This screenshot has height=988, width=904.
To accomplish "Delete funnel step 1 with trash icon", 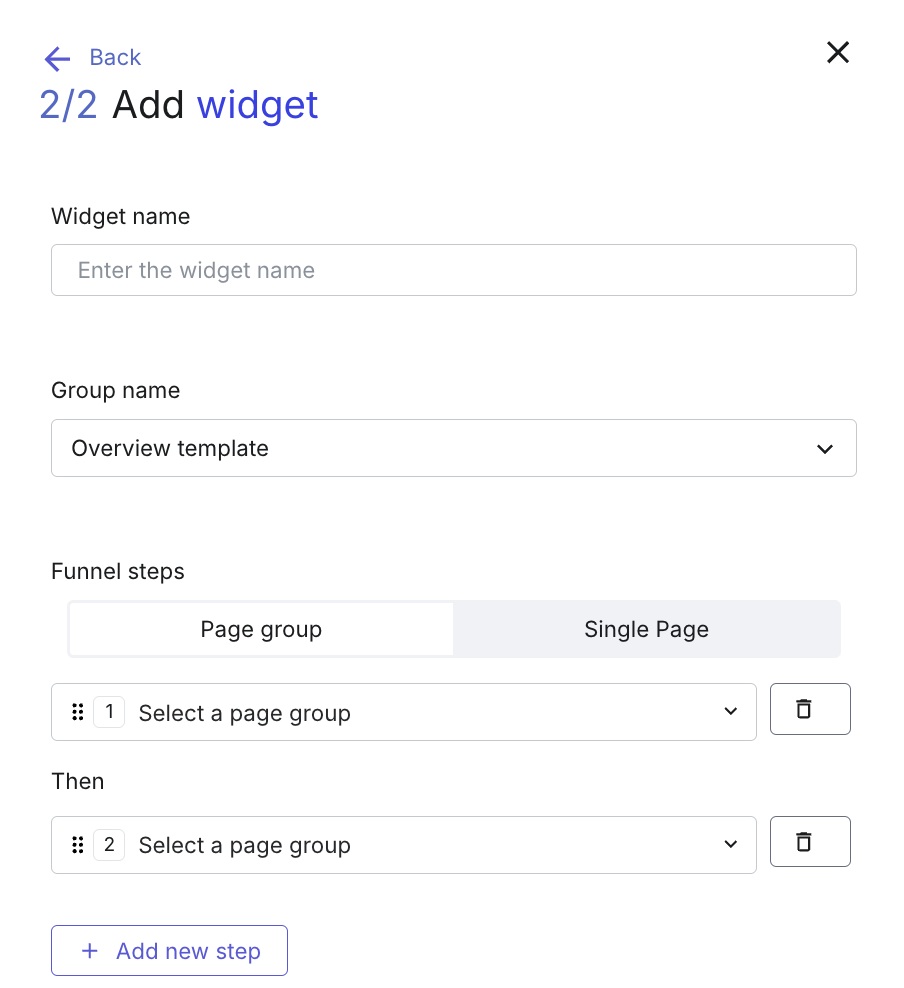I will tap(810, 709).
